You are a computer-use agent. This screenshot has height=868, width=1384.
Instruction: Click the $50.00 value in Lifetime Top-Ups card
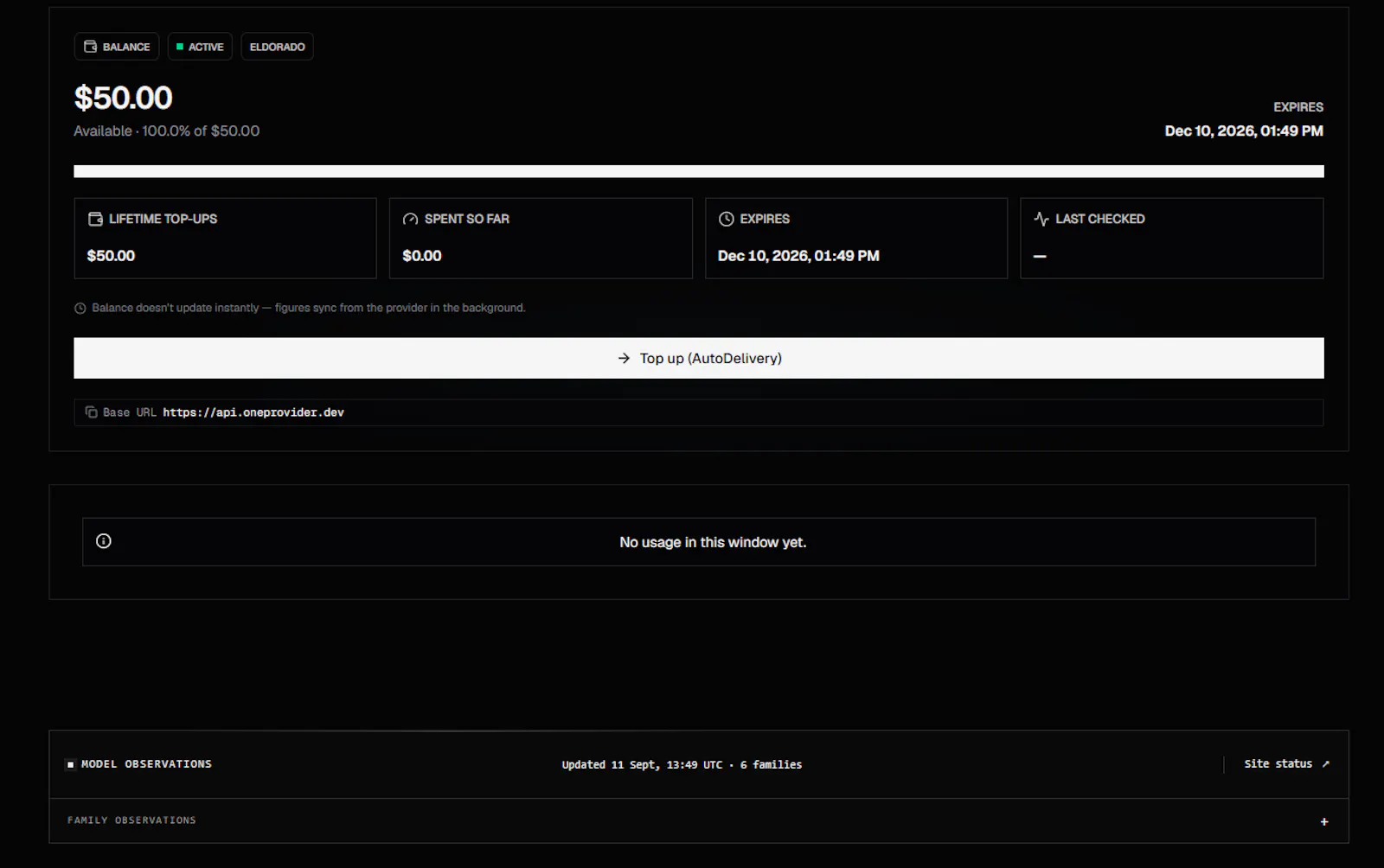click(111, 256)
